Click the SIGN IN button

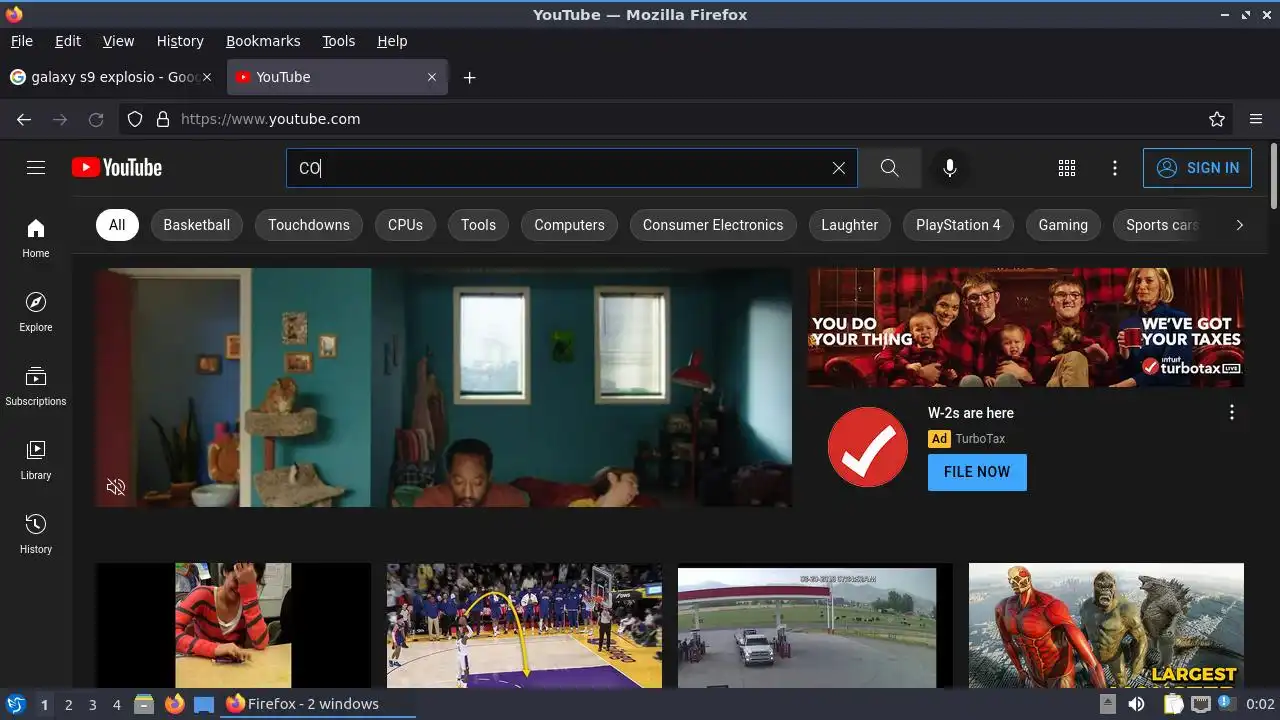pyautogui.click(x=1197, y=168)
